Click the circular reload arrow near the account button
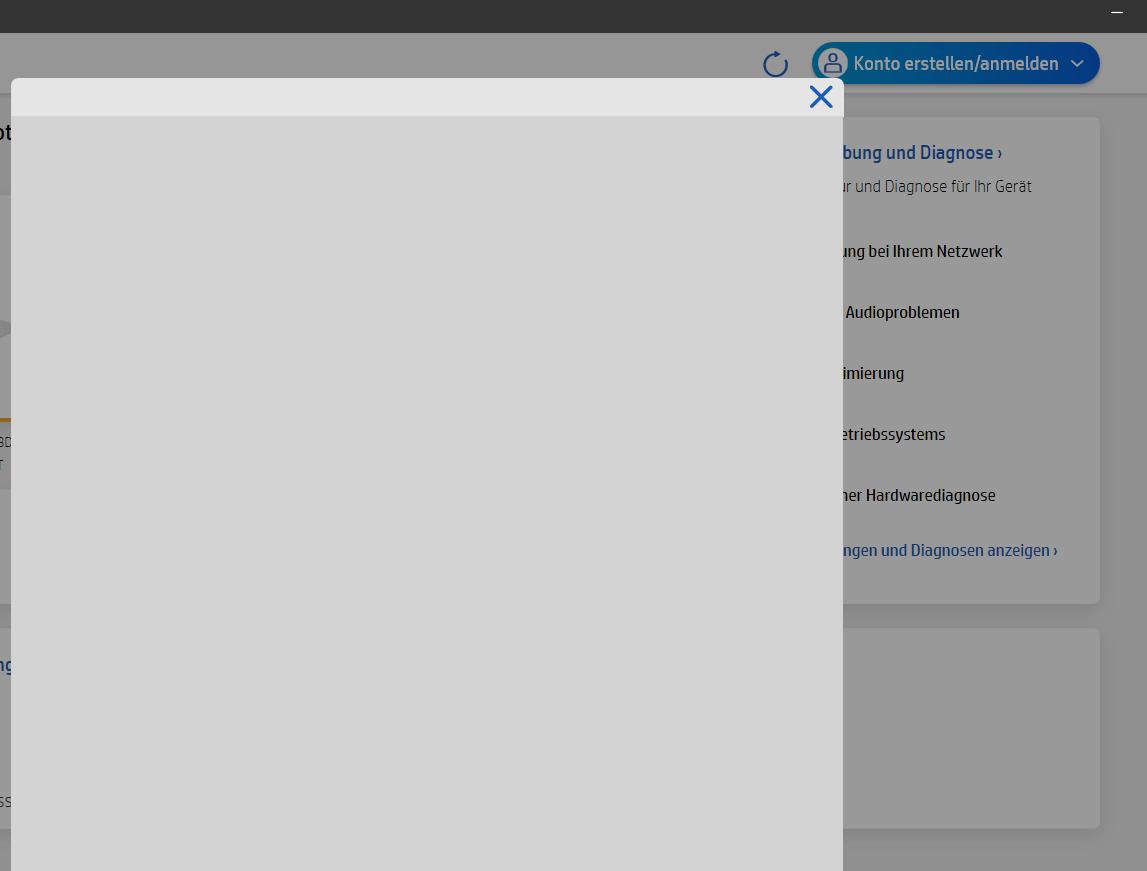The height and width of the screenshot is (871, 1147). tap(775, 63)
